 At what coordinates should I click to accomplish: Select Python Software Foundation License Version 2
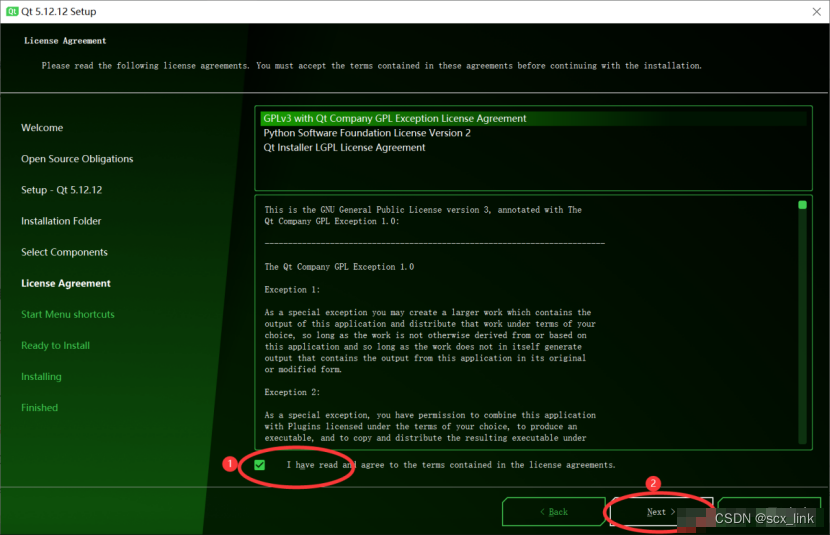(x=534, y=133)
